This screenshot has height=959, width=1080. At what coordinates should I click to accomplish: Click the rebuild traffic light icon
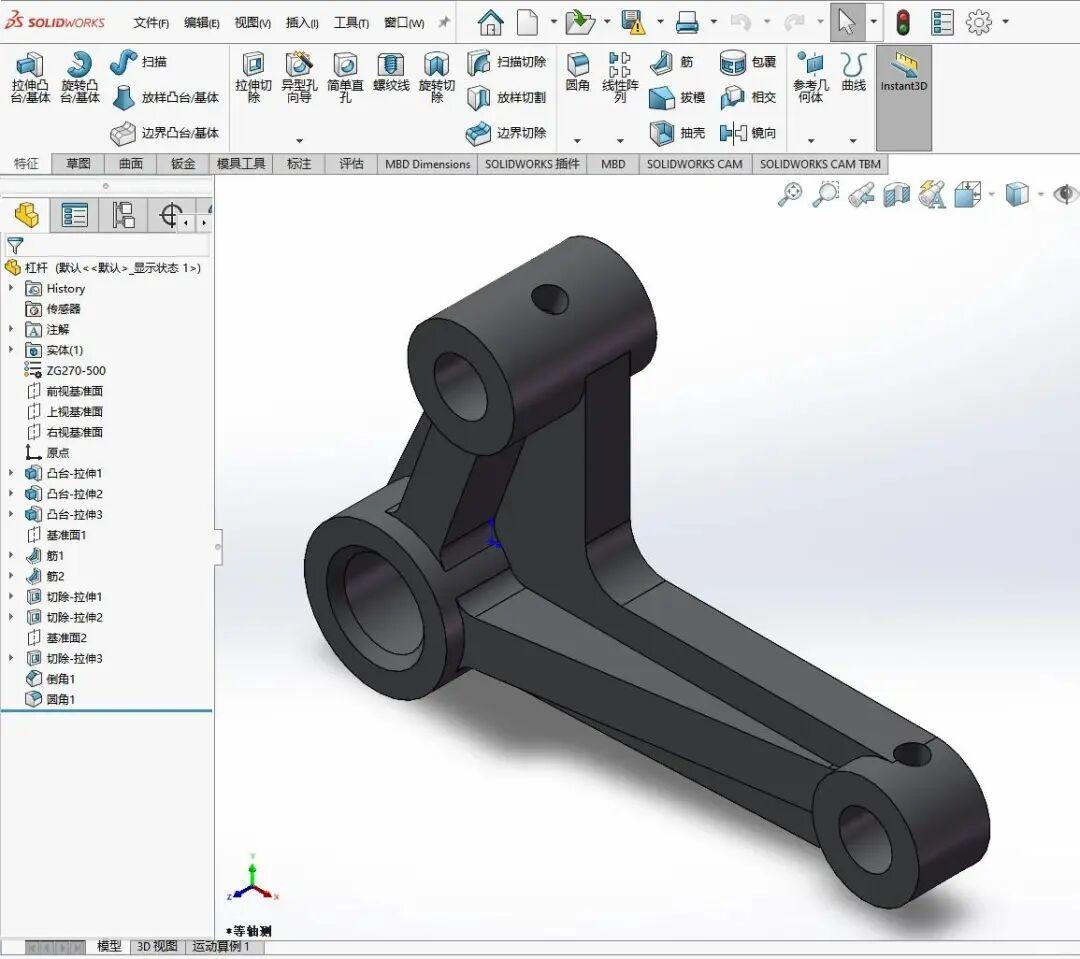[902, 22]
